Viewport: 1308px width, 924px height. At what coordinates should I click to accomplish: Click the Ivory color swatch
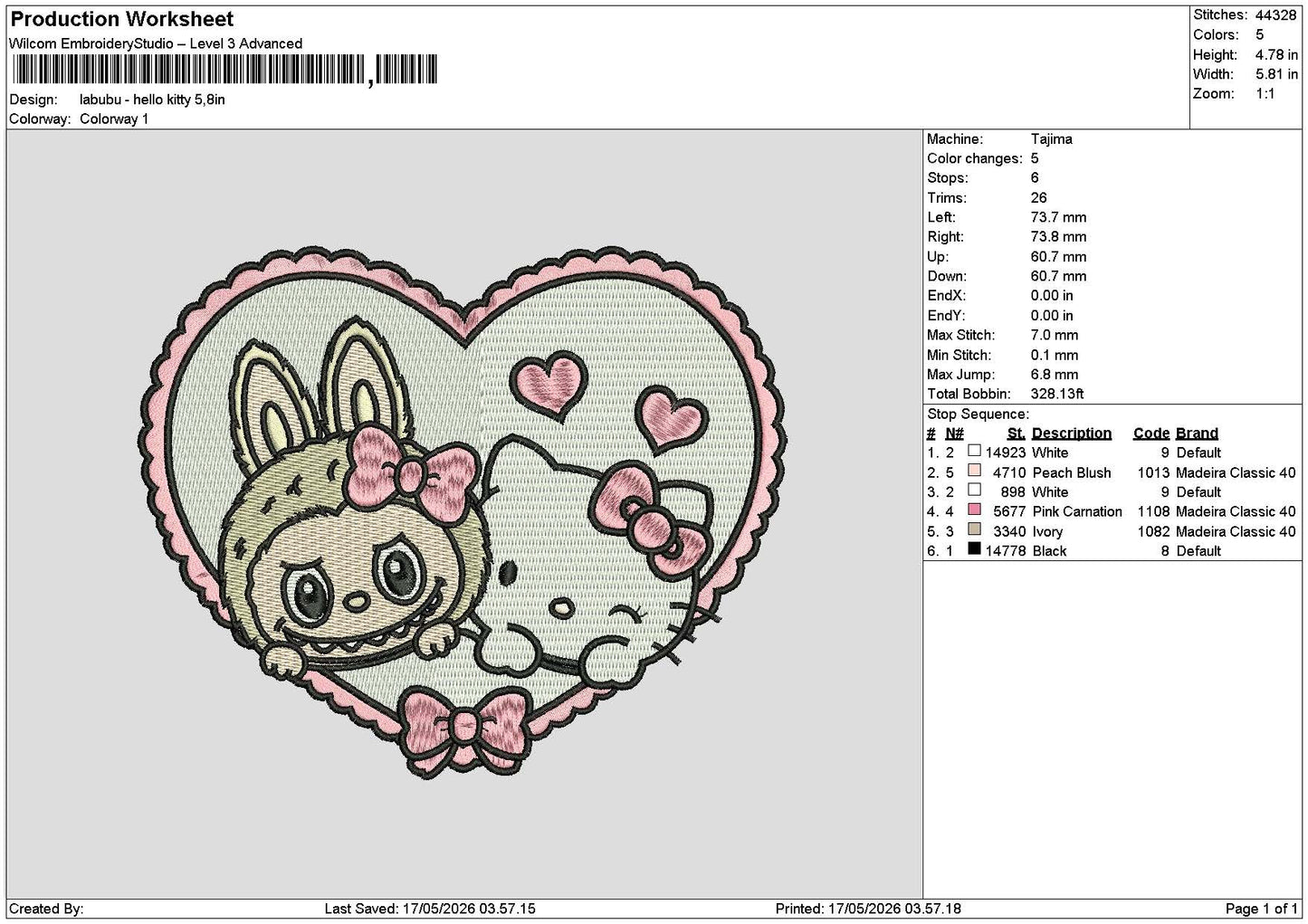click(974, 529)
